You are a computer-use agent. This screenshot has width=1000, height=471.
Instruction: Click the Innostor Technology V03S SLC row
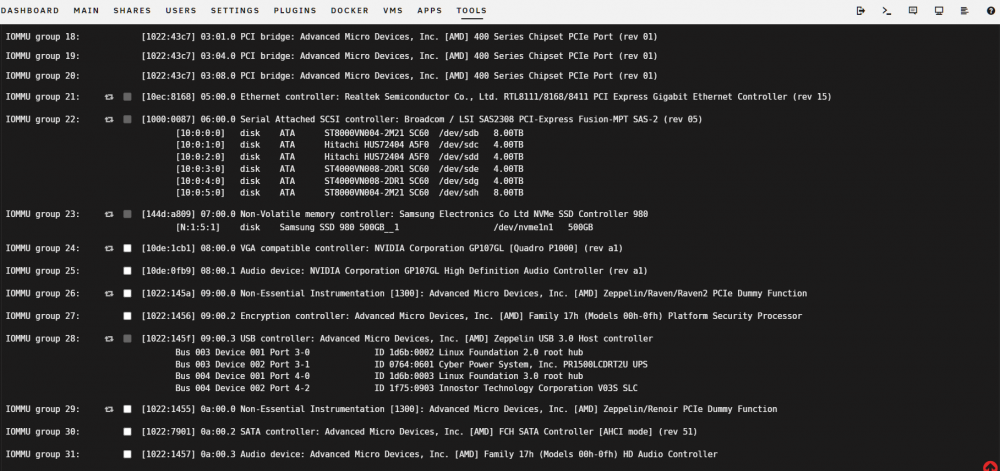(x=406, y=388)
